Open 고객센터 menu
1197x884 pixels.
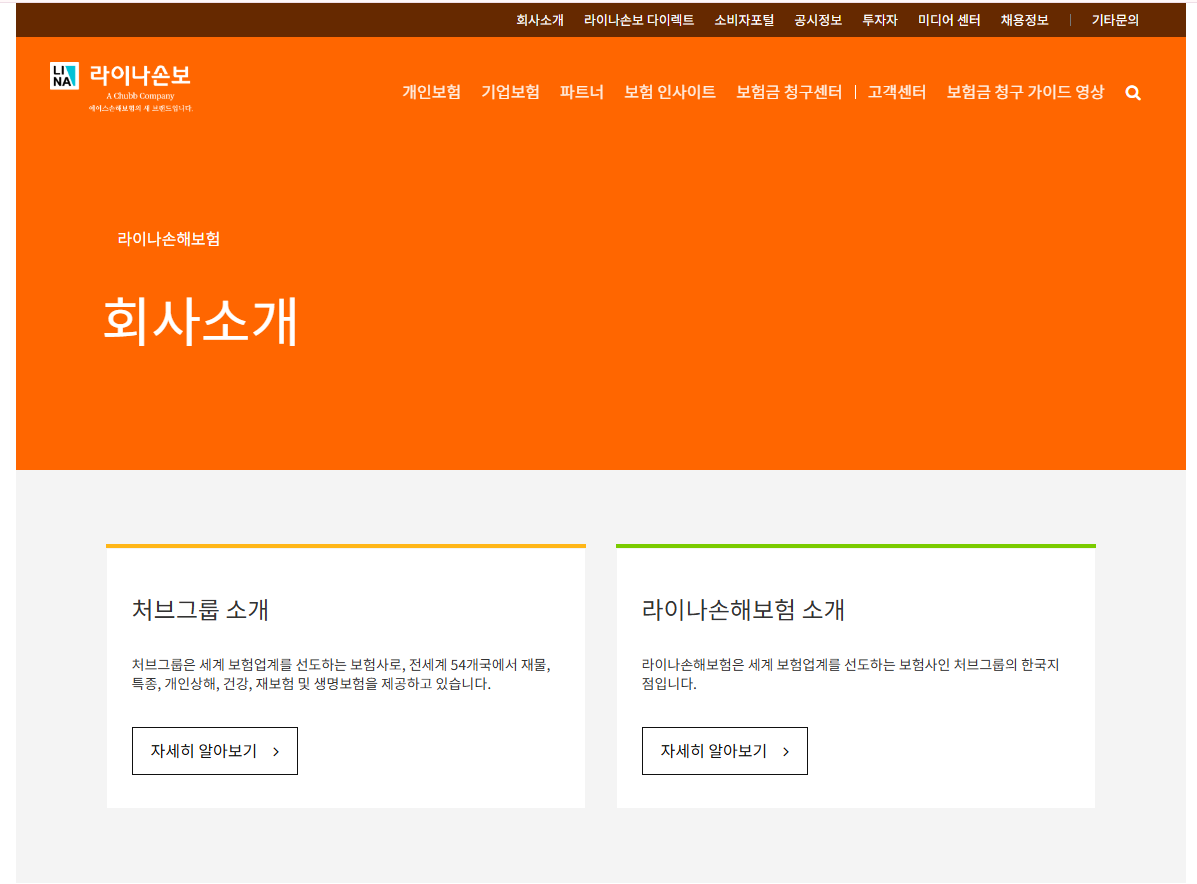pos(897,92)
